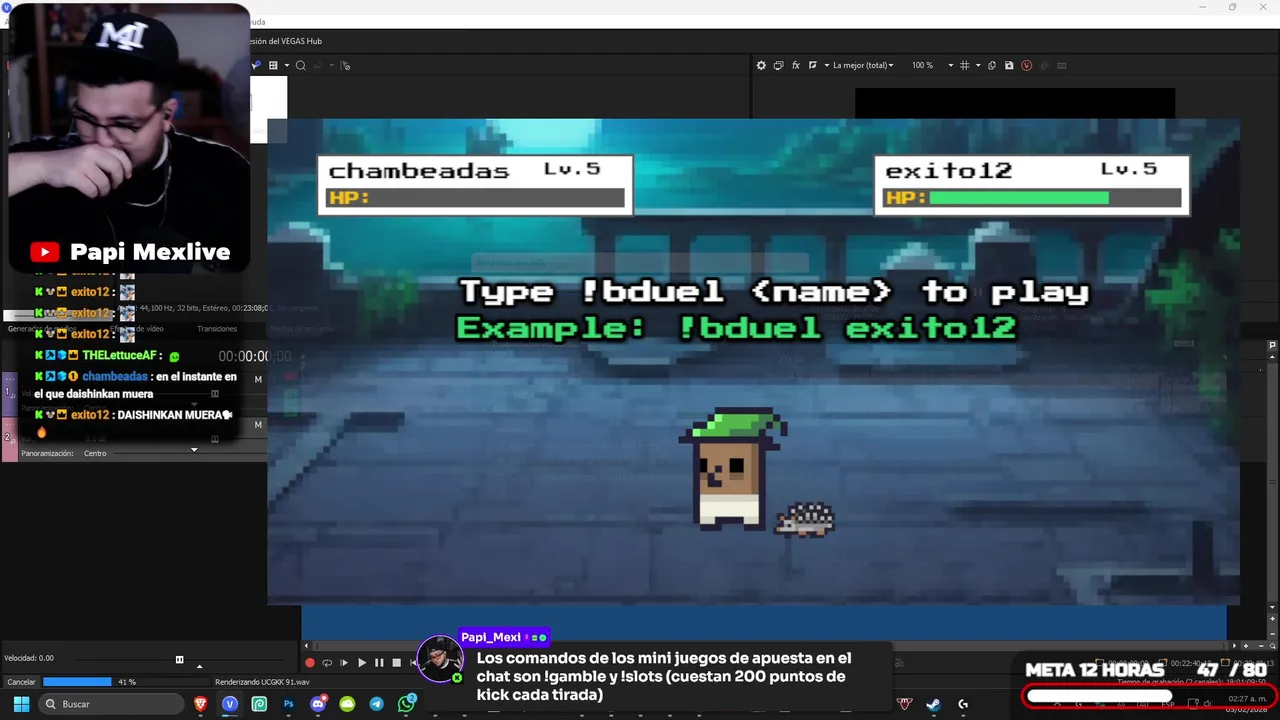This screenshot has height=720, width=1280.
Task: Click the chambeadas name panel
Action: coord(475,184)
